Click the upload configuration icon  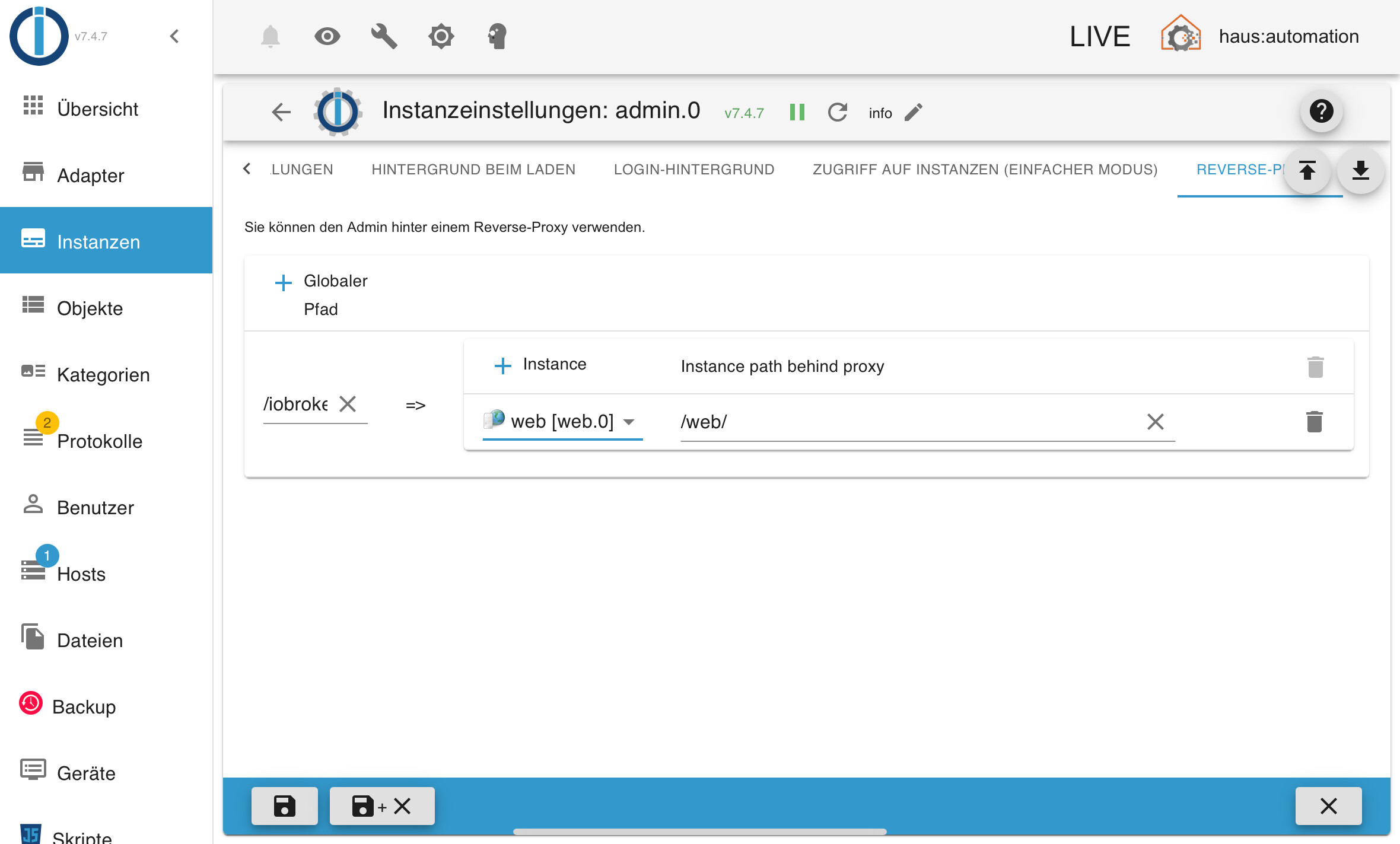tap(1307, 171)
